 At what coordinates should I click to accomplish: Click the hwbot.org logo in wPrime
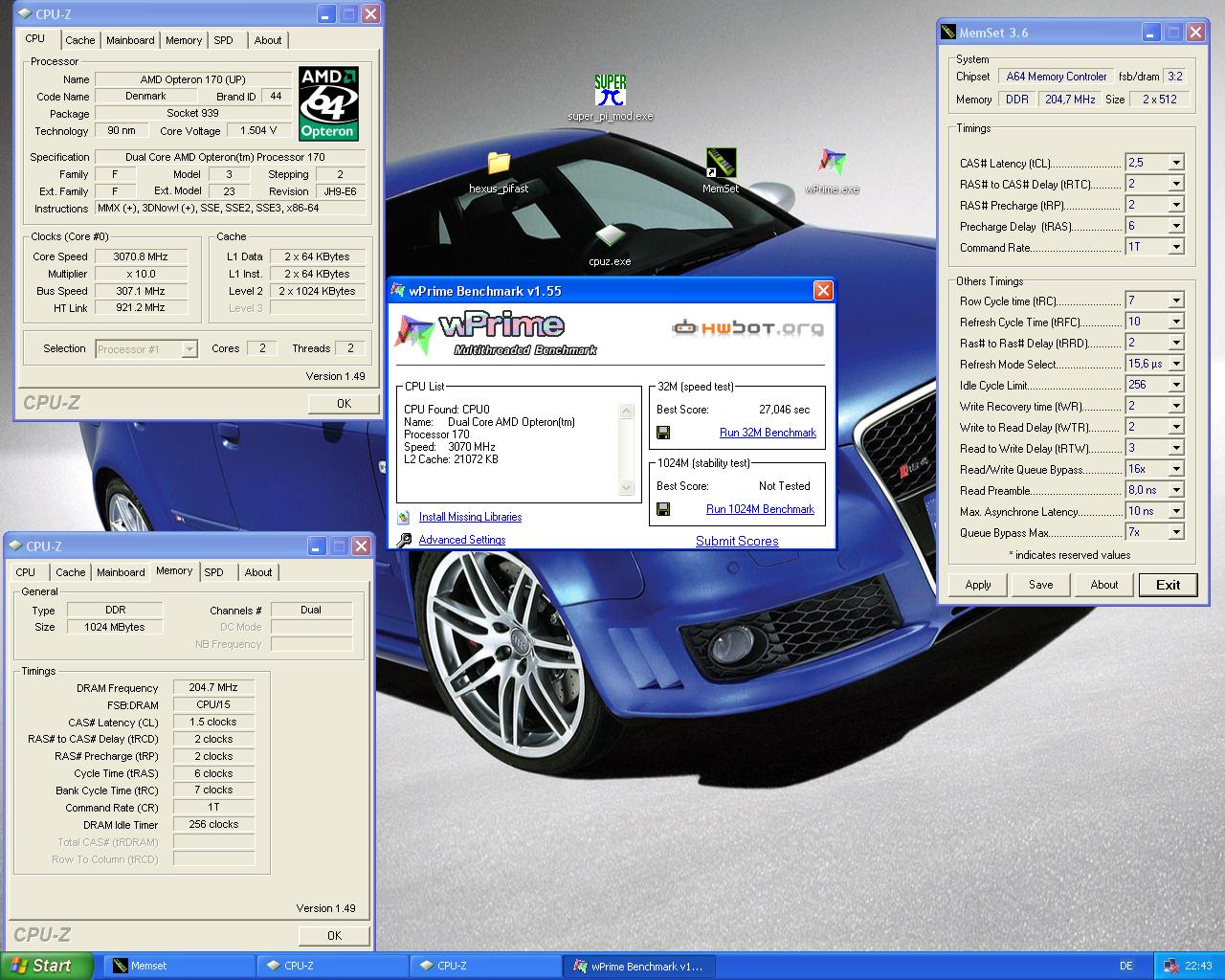(746, 328)
